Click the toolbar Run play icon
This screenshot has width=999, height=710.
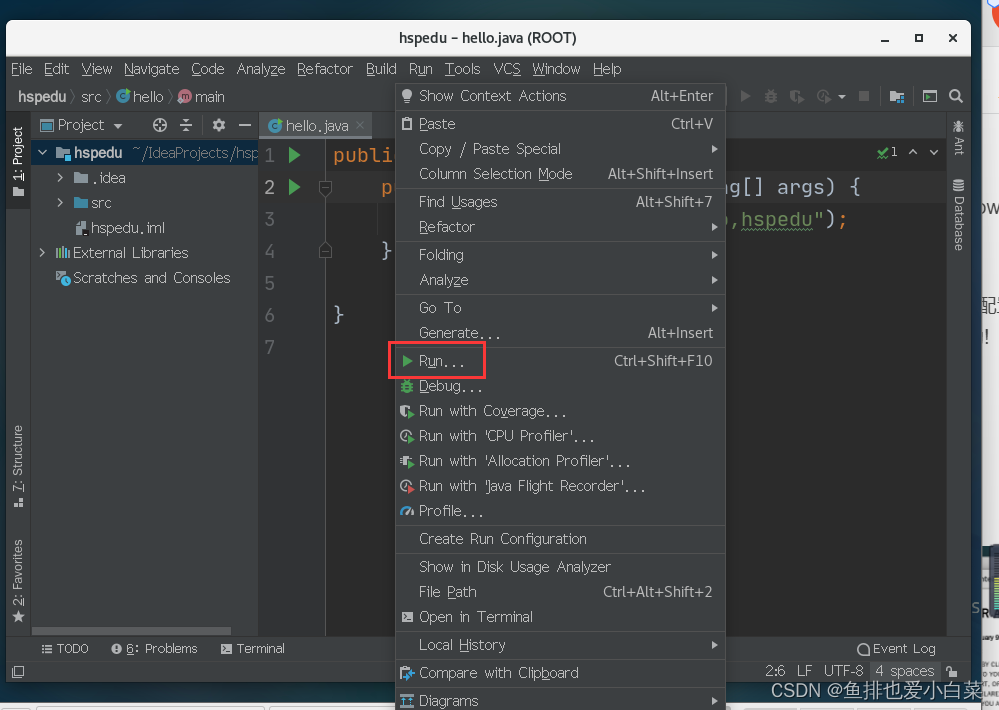(745, 96)
